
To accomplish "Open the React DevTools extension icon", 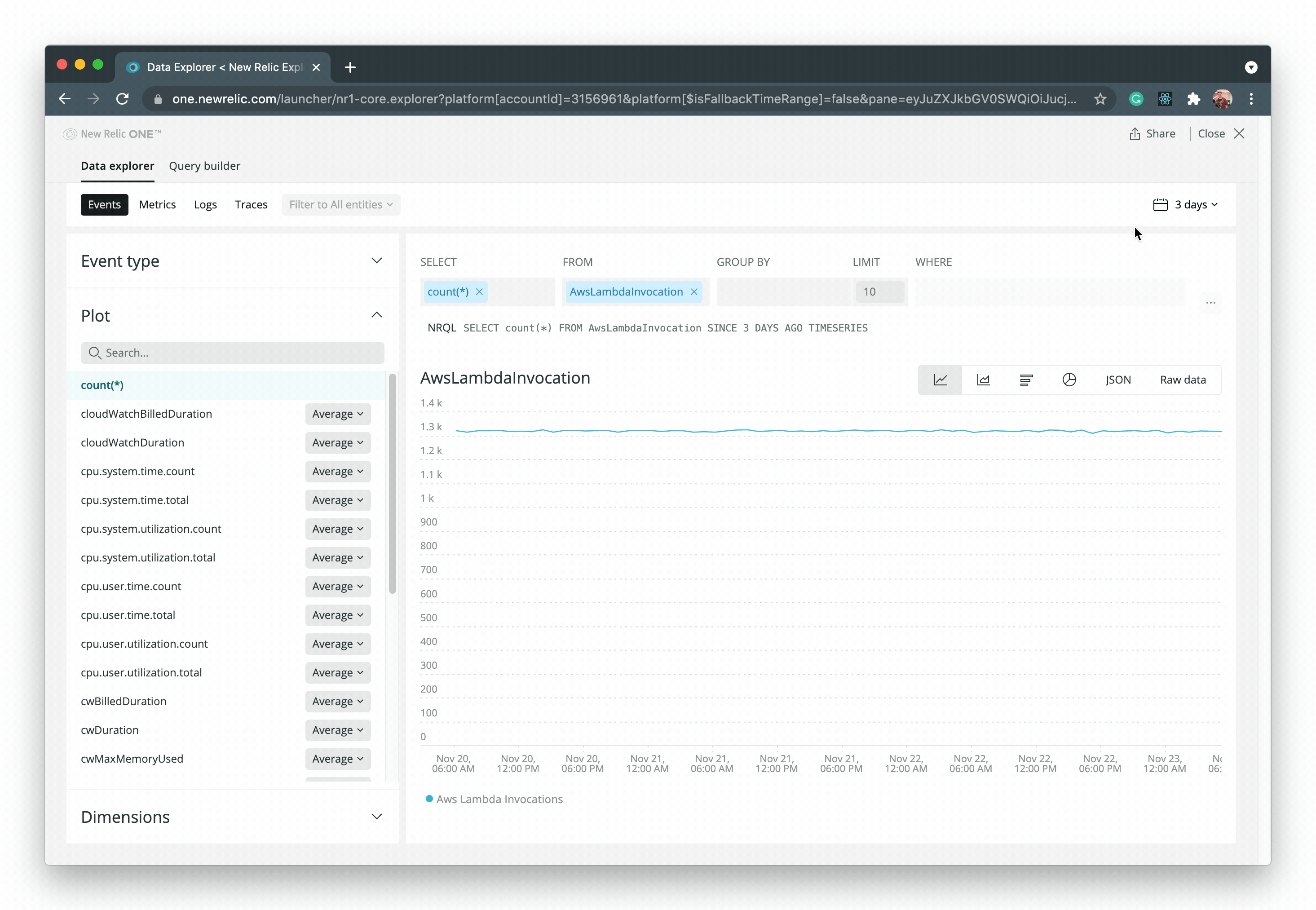I will pyautogui.click(x=1165, y=99).
